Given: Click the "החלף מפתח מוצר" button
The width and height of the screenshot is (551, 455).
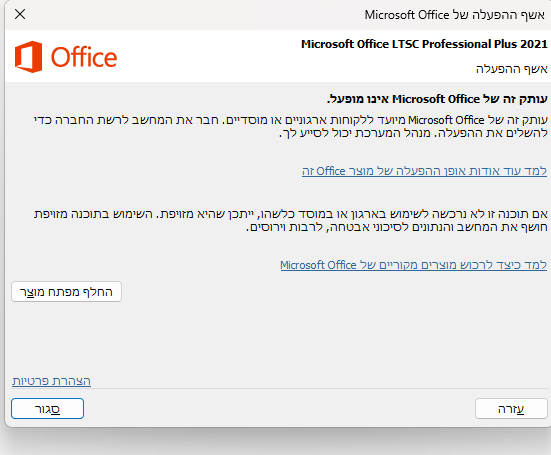Looking at the screenshot, I should coord(66,292).
